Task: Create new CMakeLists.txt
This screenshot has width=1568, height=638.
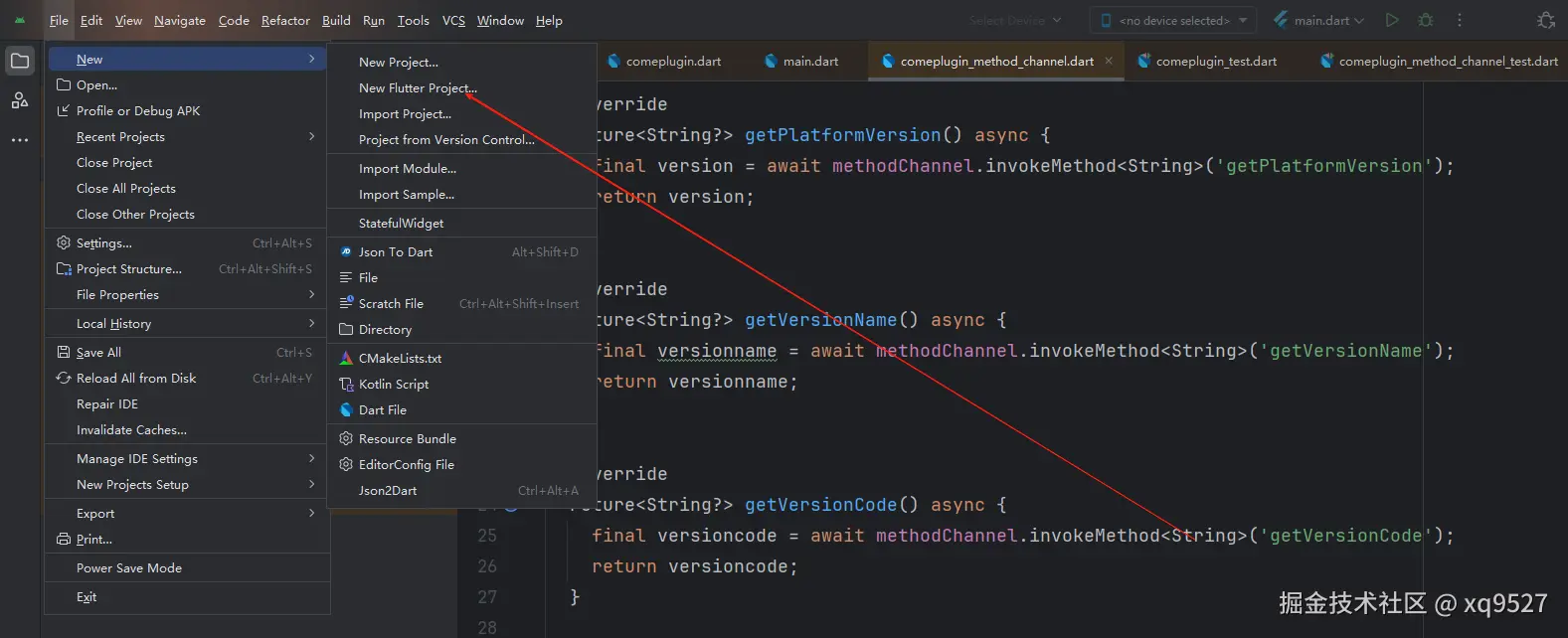Action: coord(461,358)
